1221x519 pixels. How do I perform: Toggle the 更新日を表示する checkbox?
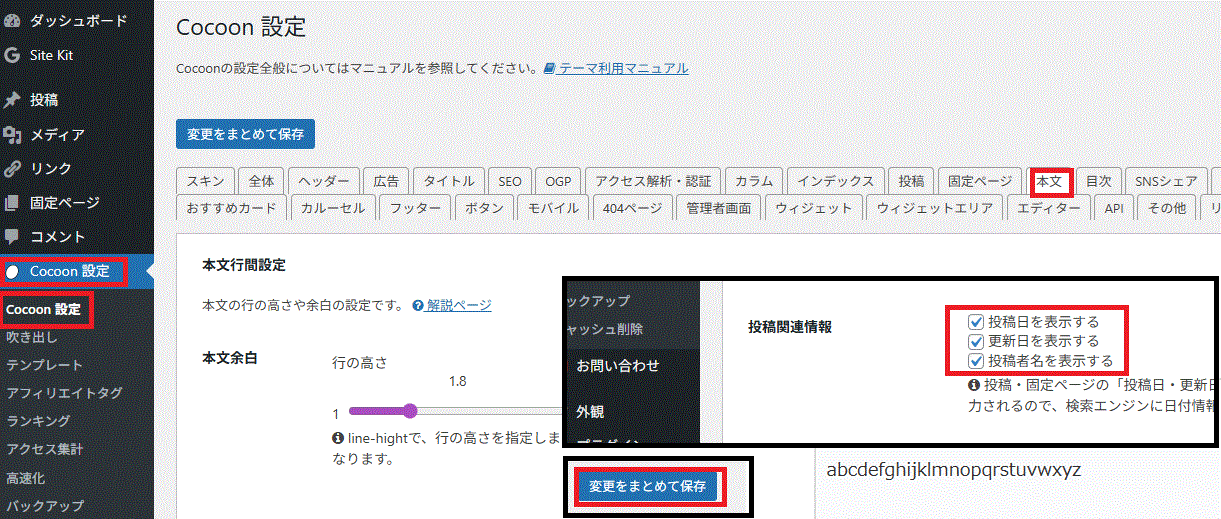[x=976, y=342]
